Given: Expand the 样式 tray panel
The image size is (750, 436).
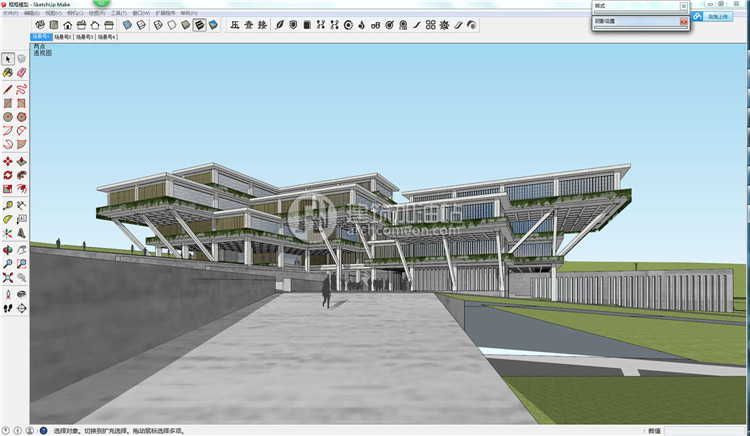Looking at the screenshot, I should (x=641, y=6).
